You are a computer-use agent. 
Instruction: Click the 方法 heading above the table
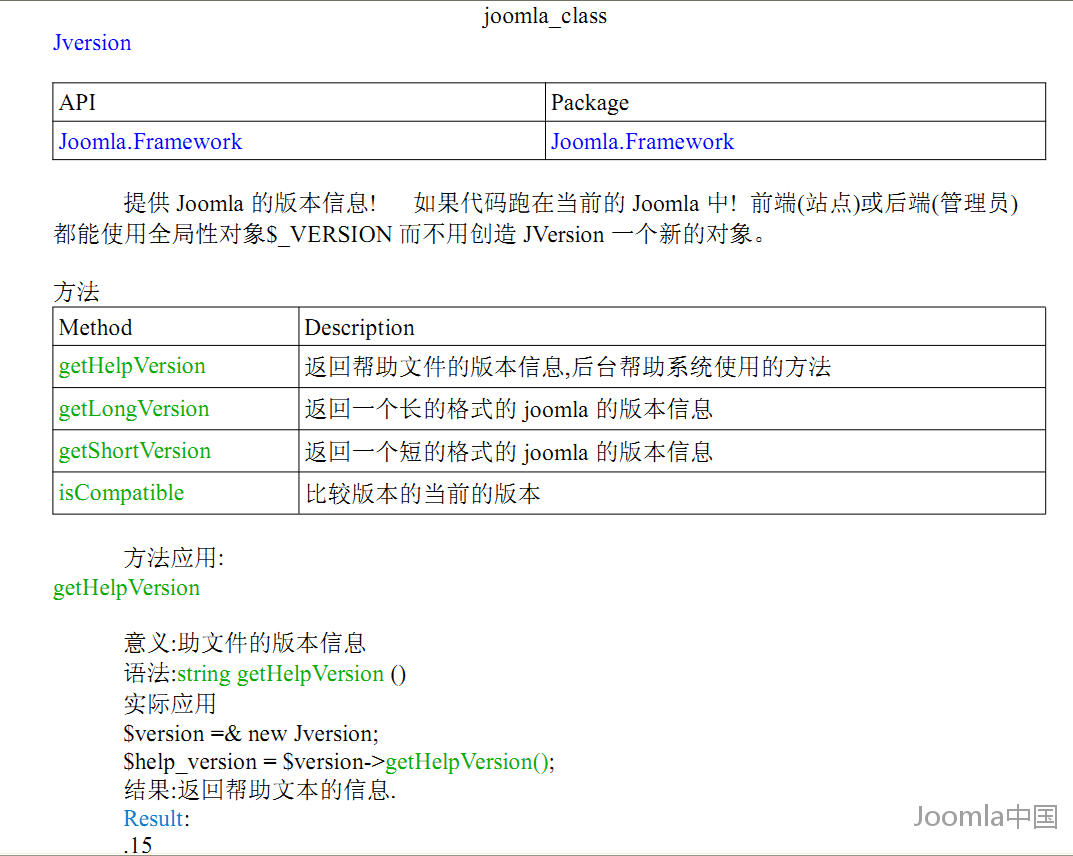pyautogui.click(x=77, y=292)
